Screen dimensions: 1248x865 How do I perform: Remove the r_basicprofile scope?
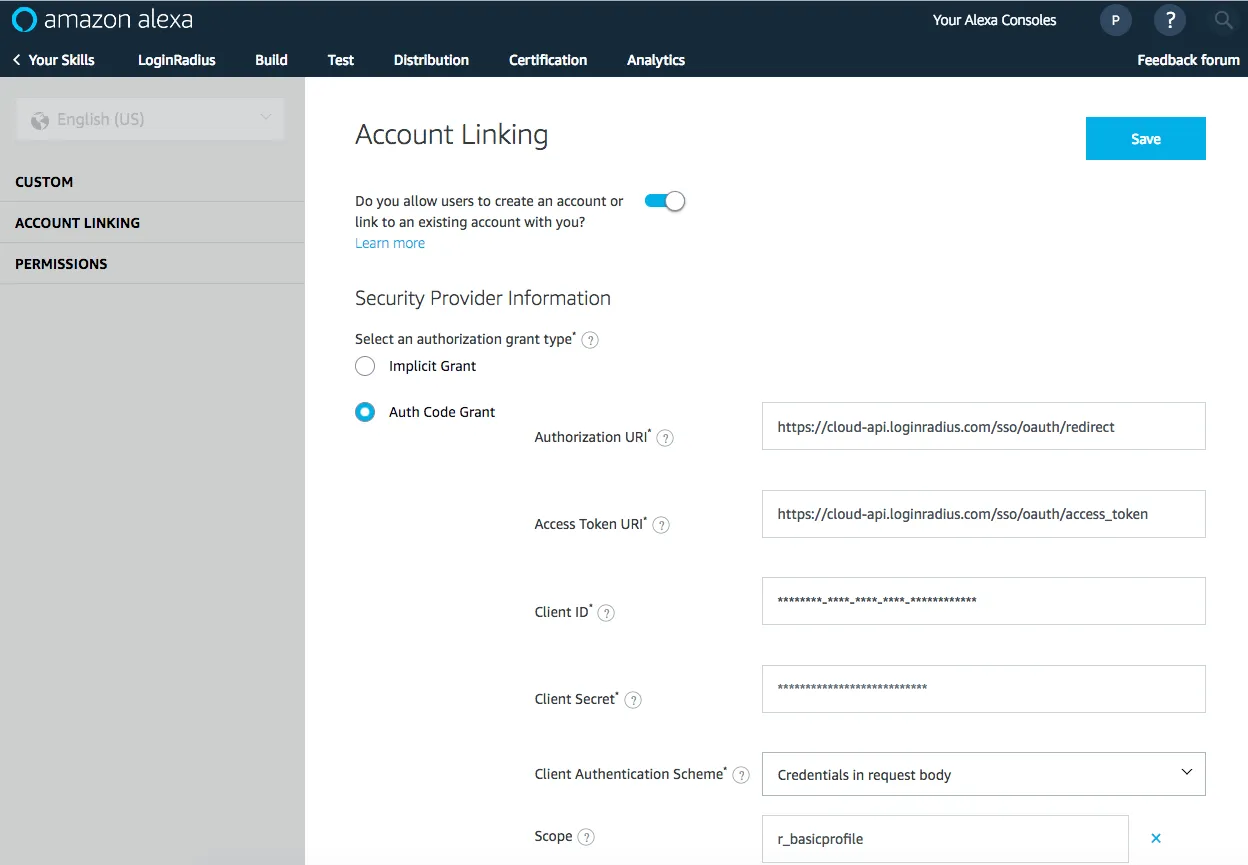pos(1155,837)
